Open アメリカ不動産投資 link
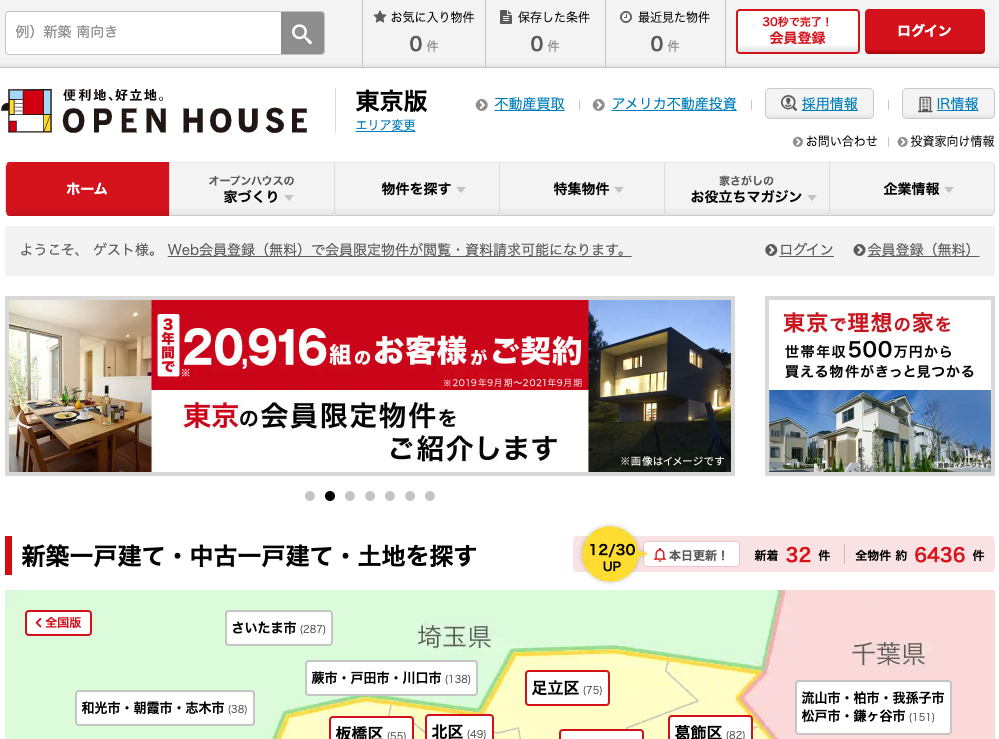The width and height of the screenshot is (999, 739). [674, 104]
